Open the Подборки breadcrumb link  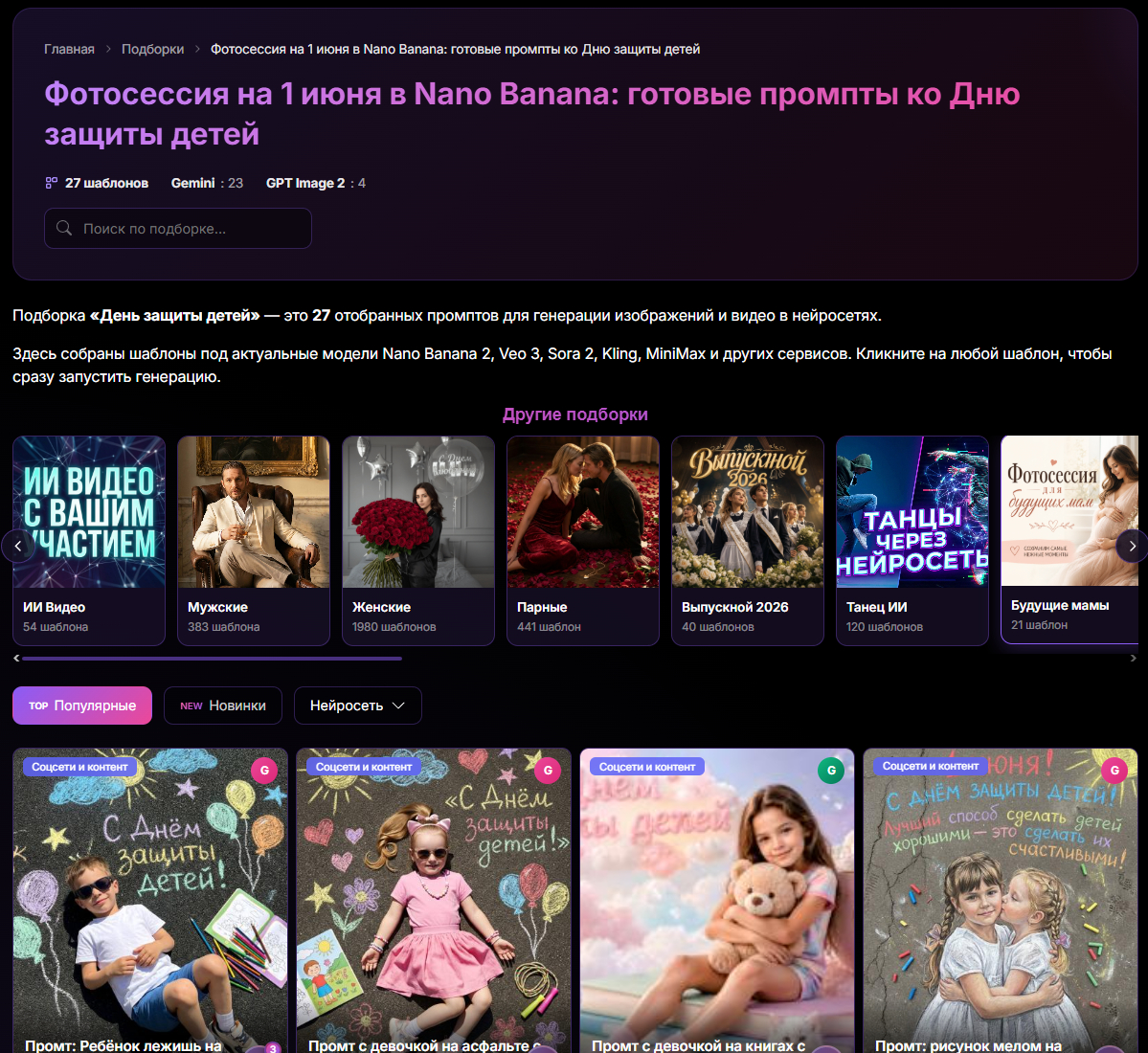pos(152,49)
